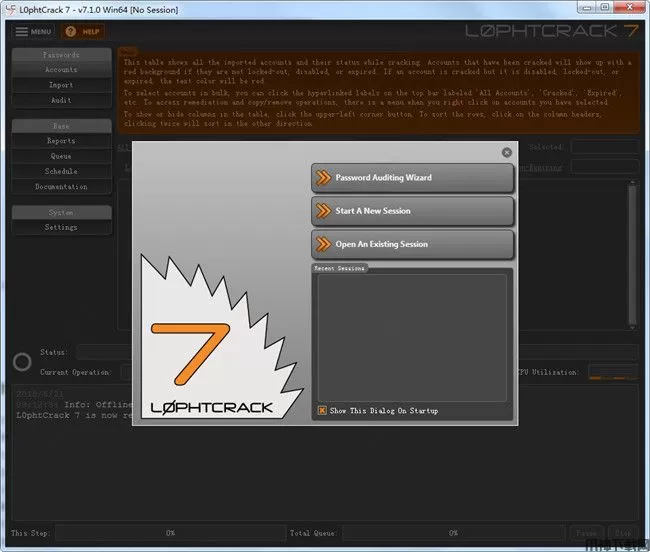This screenshot has height=552, width=650.
Task: Click the Start A New Session chevron arrow icon
Action: click(x=323, y=211)
